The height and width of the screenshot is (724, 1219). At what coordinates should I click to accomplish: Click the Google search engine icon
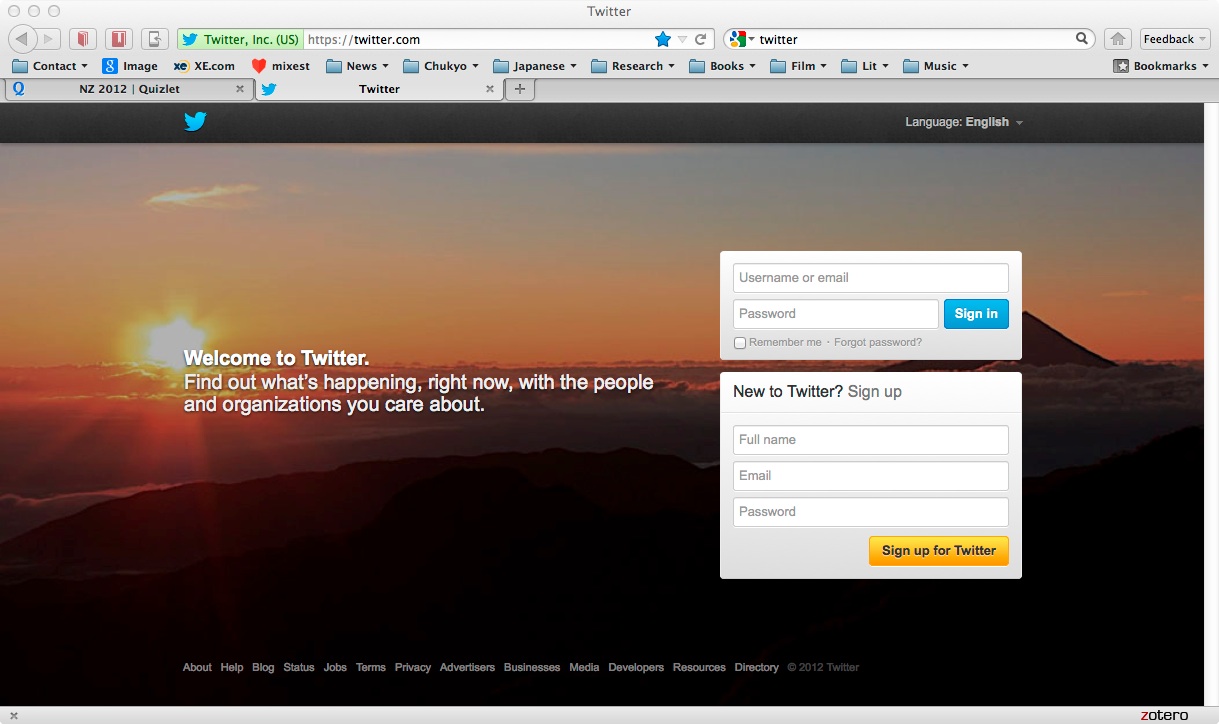pyautogui.click(x=737, y=39)
